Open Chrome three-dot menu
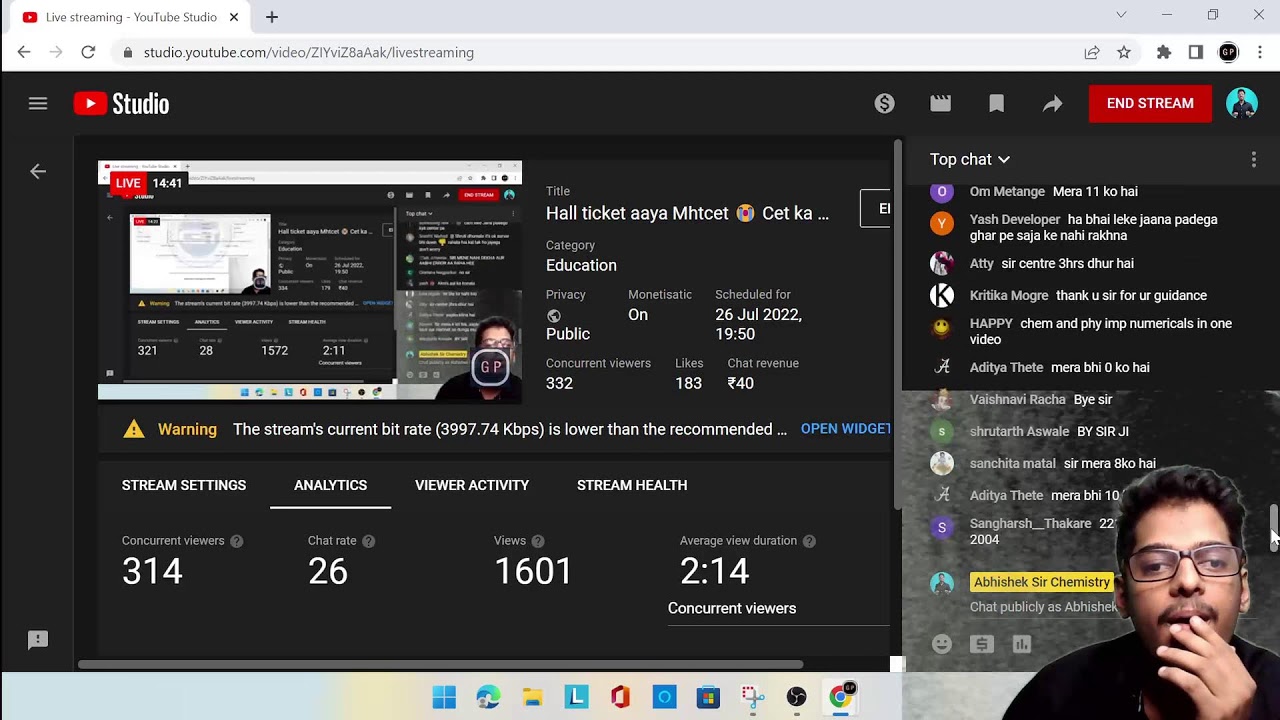The image size is (1280, 720). point(1260,52)
